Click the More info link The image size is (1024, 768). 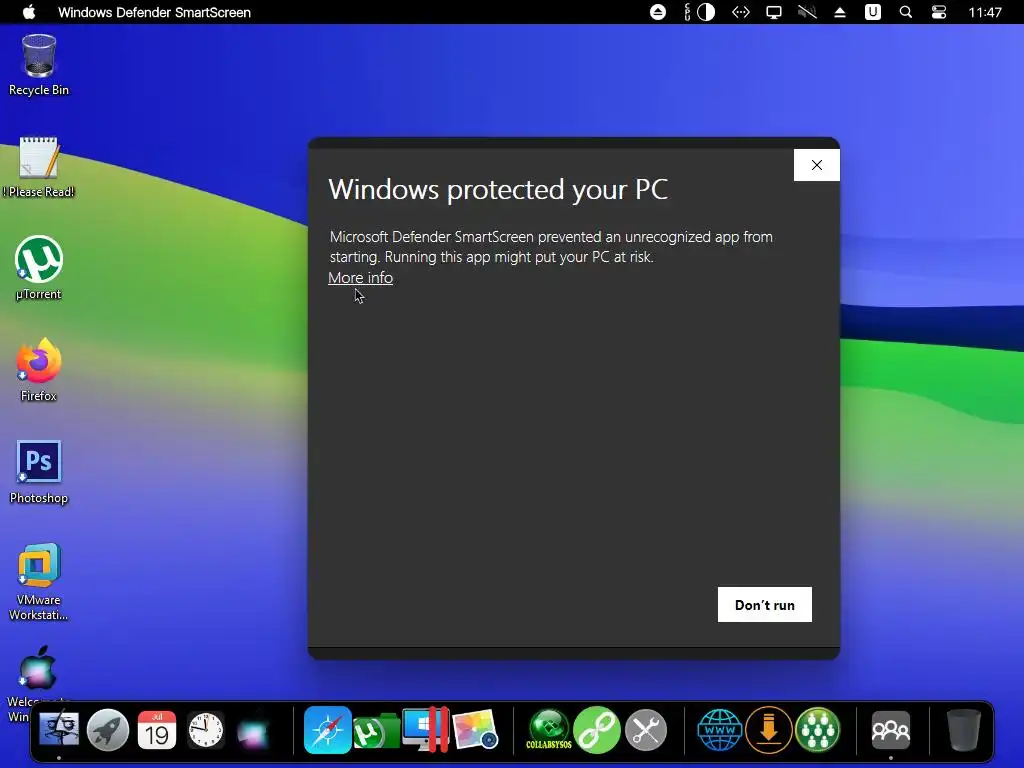pyautogui.click(x=360, y=278)
